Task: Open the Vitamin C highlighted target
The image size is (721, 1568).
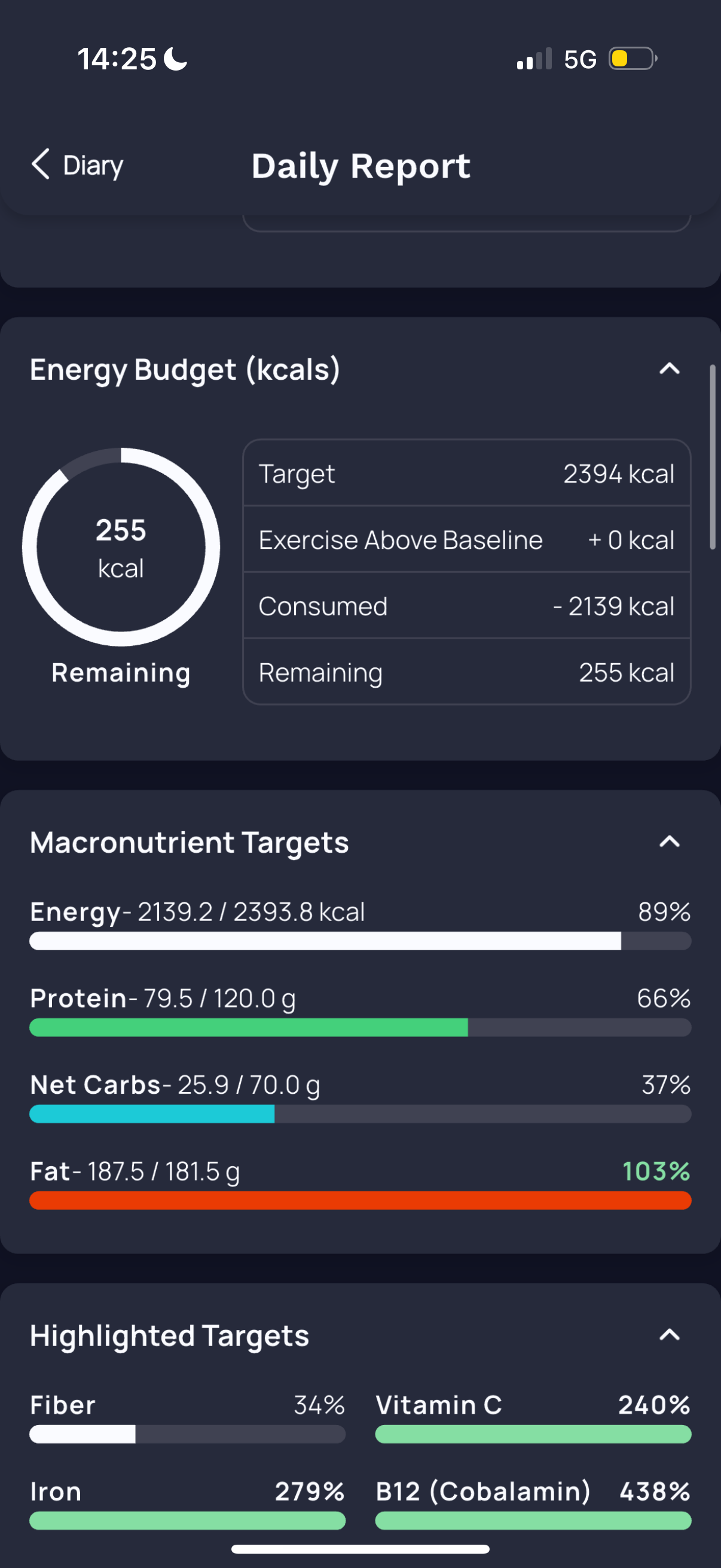Action: point(533,1418)
